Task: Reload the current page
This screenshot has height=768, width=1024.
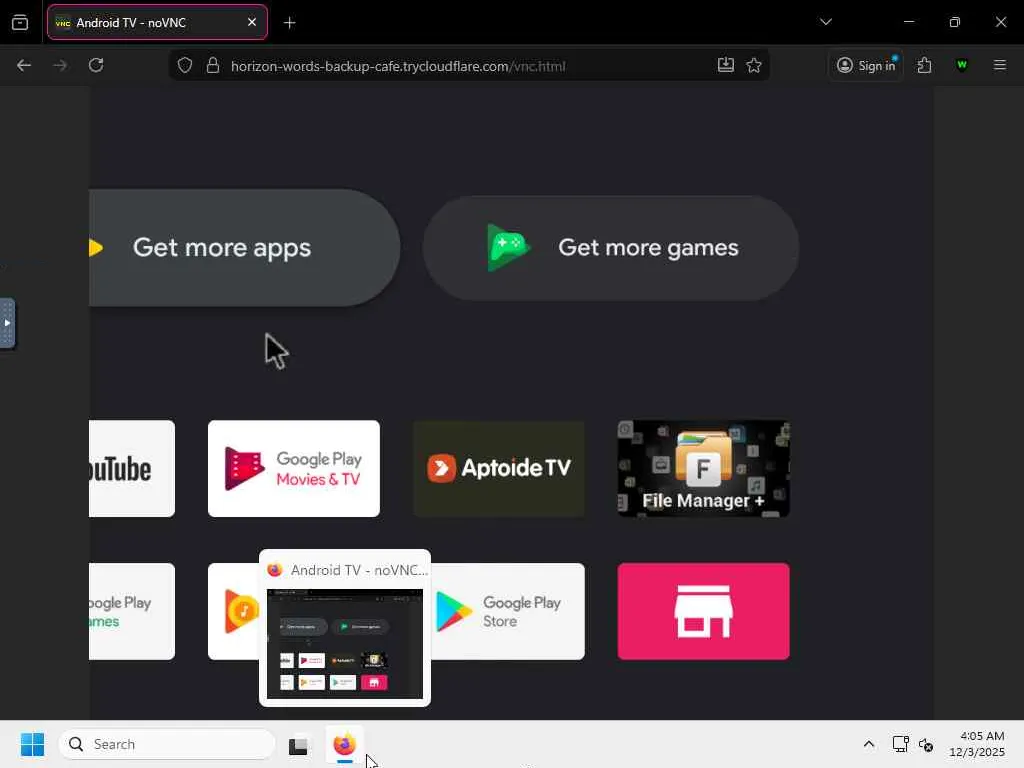Action: (x=96, y=65)
